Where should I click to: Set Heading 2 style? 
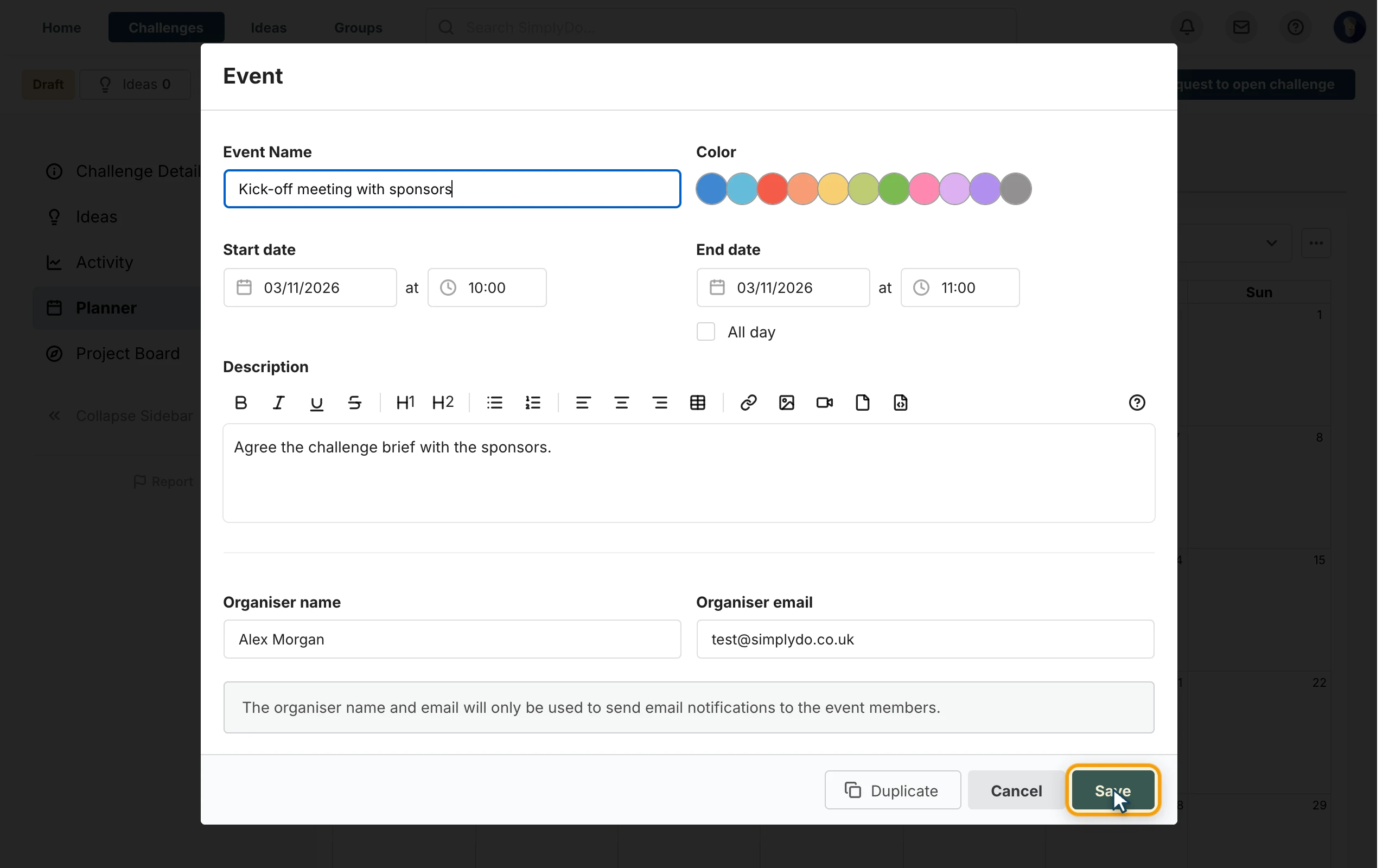coord(443,403)
